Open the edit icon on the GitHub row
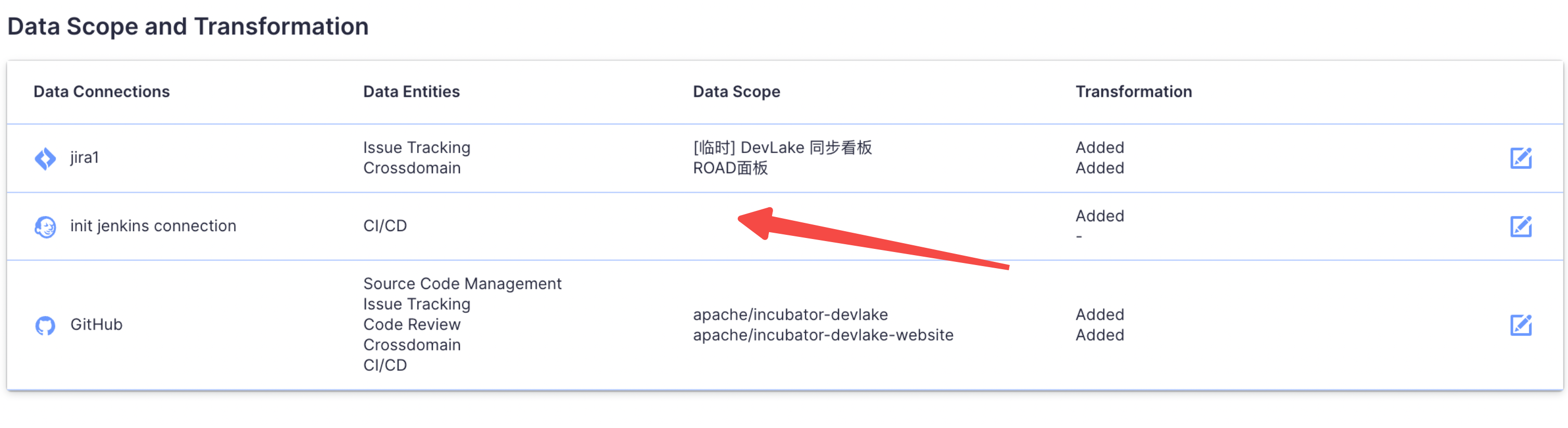This screenshot has width=1568, height=428. click(x=1521, y=324)
